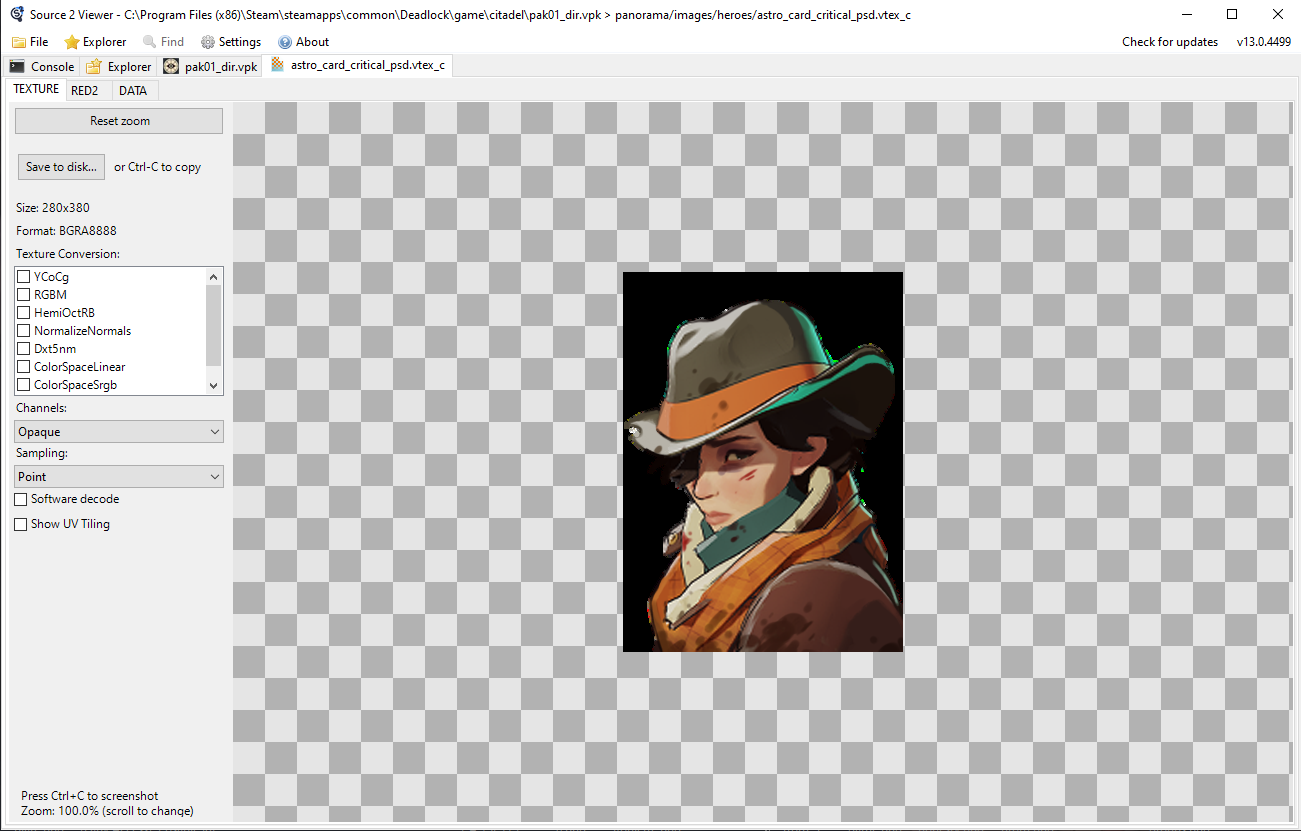The image size is (1301, 831).
Task: Switch to the Explorer tab
Action: (x=119, y=66)
